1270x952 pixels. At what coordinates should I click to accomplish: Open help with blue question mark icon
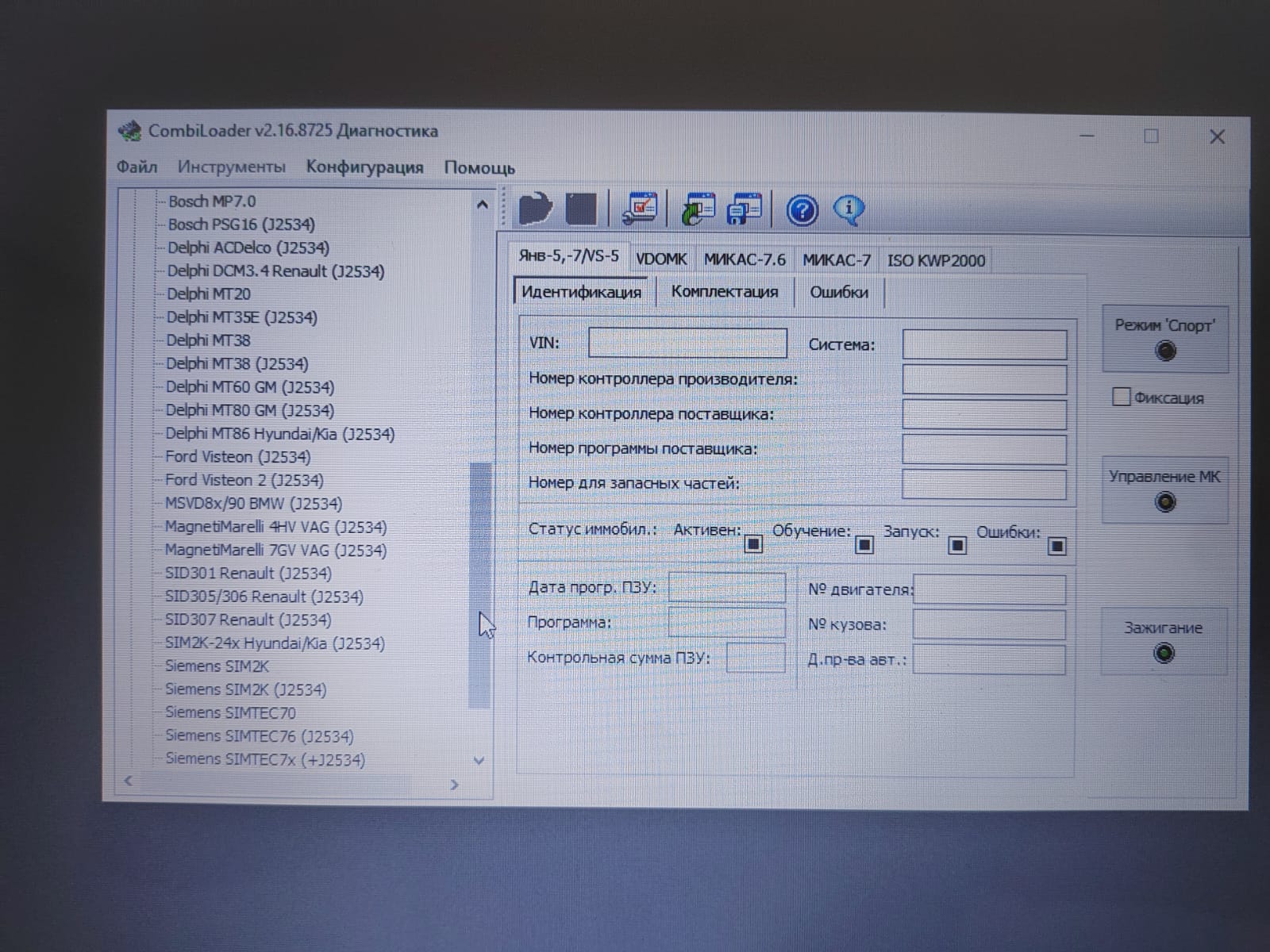(802, 211)
